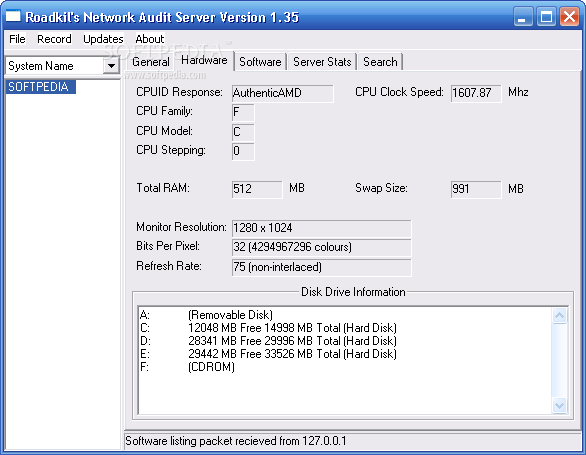Click the Refresh Rate field

[321, 267]
